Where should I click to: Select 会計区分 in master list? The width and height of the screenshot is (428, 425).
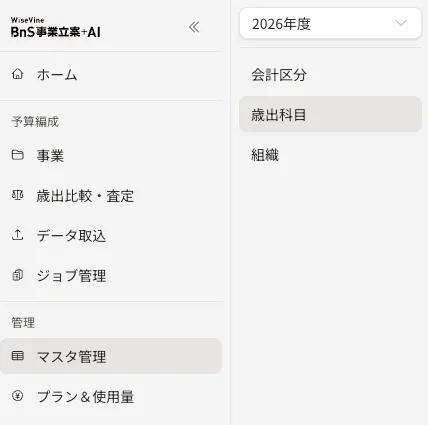330,74
